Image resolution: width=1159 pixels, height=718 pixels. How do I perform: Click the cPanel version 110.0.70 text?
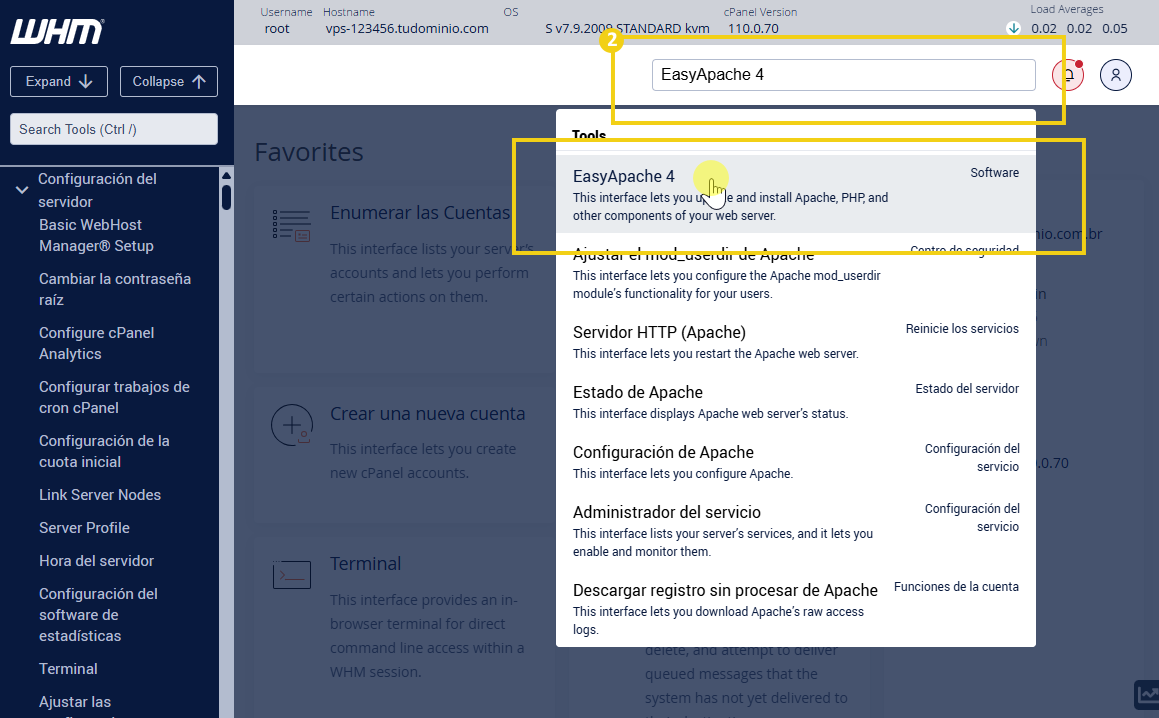coord(753,28)
